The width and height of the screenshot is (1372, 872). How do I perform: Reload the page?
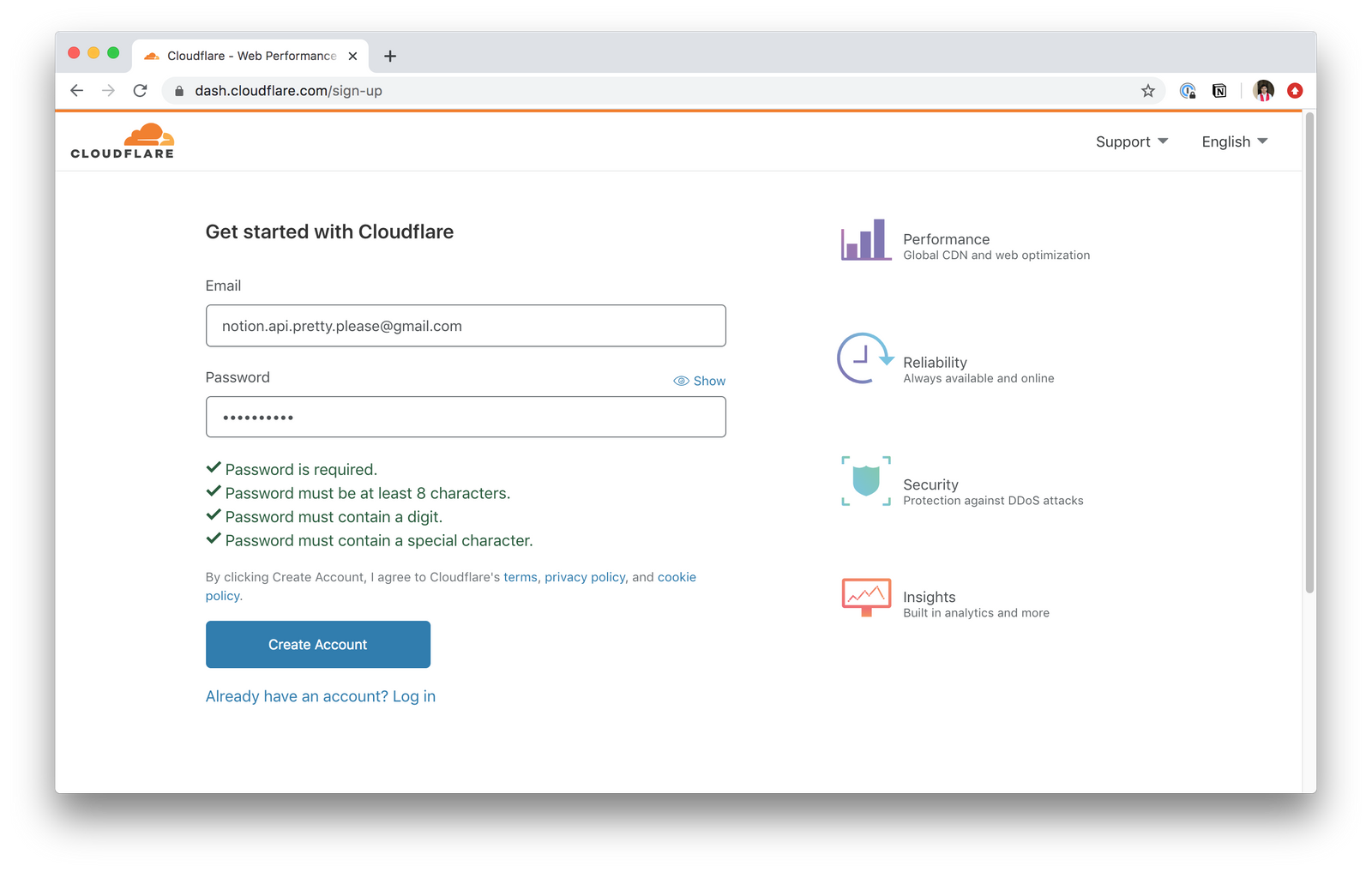click(141, 91)
